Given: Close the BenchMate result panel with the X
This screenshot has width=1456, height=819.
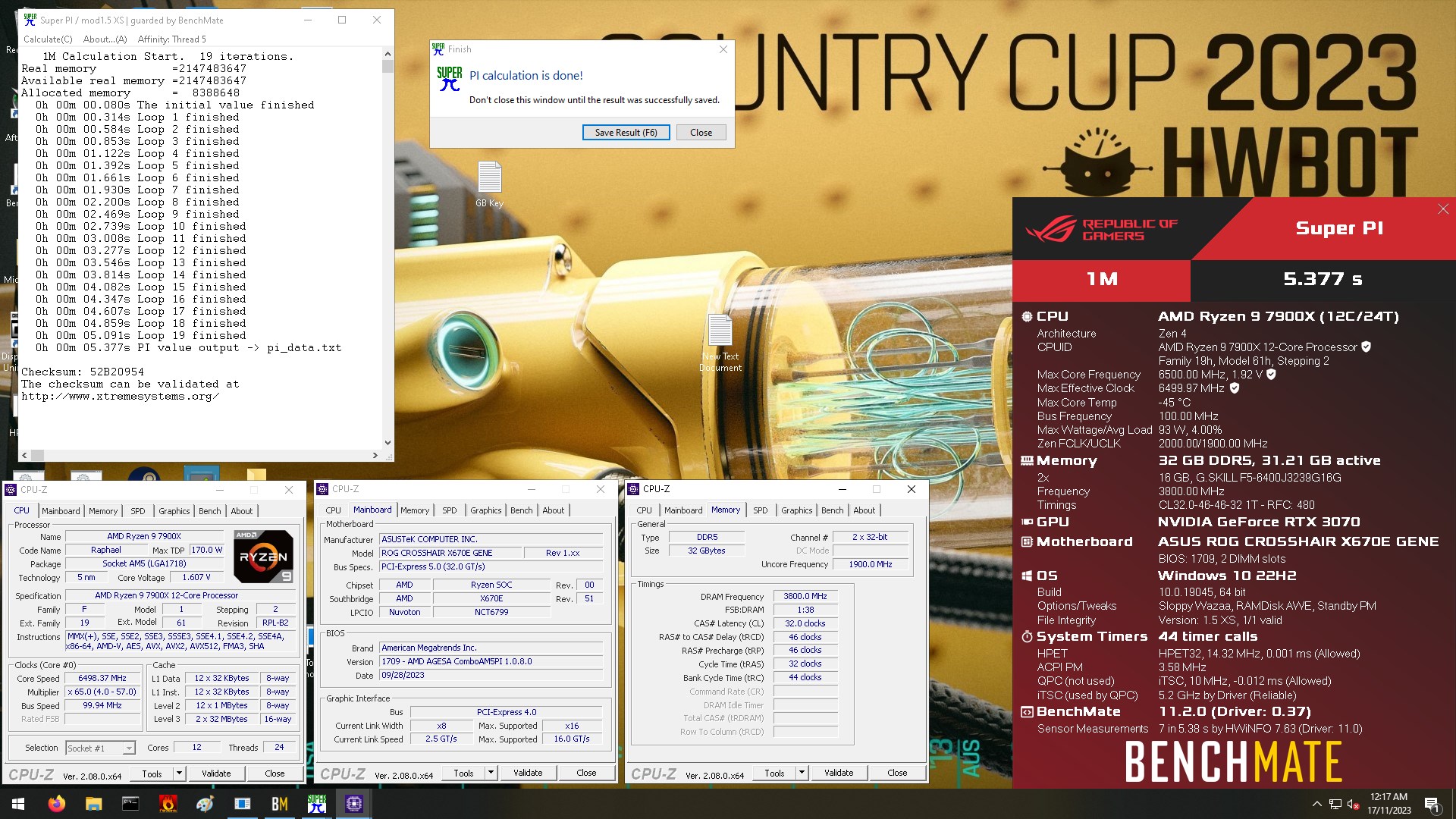Looking at the screenshot, I should [1443, 209].
